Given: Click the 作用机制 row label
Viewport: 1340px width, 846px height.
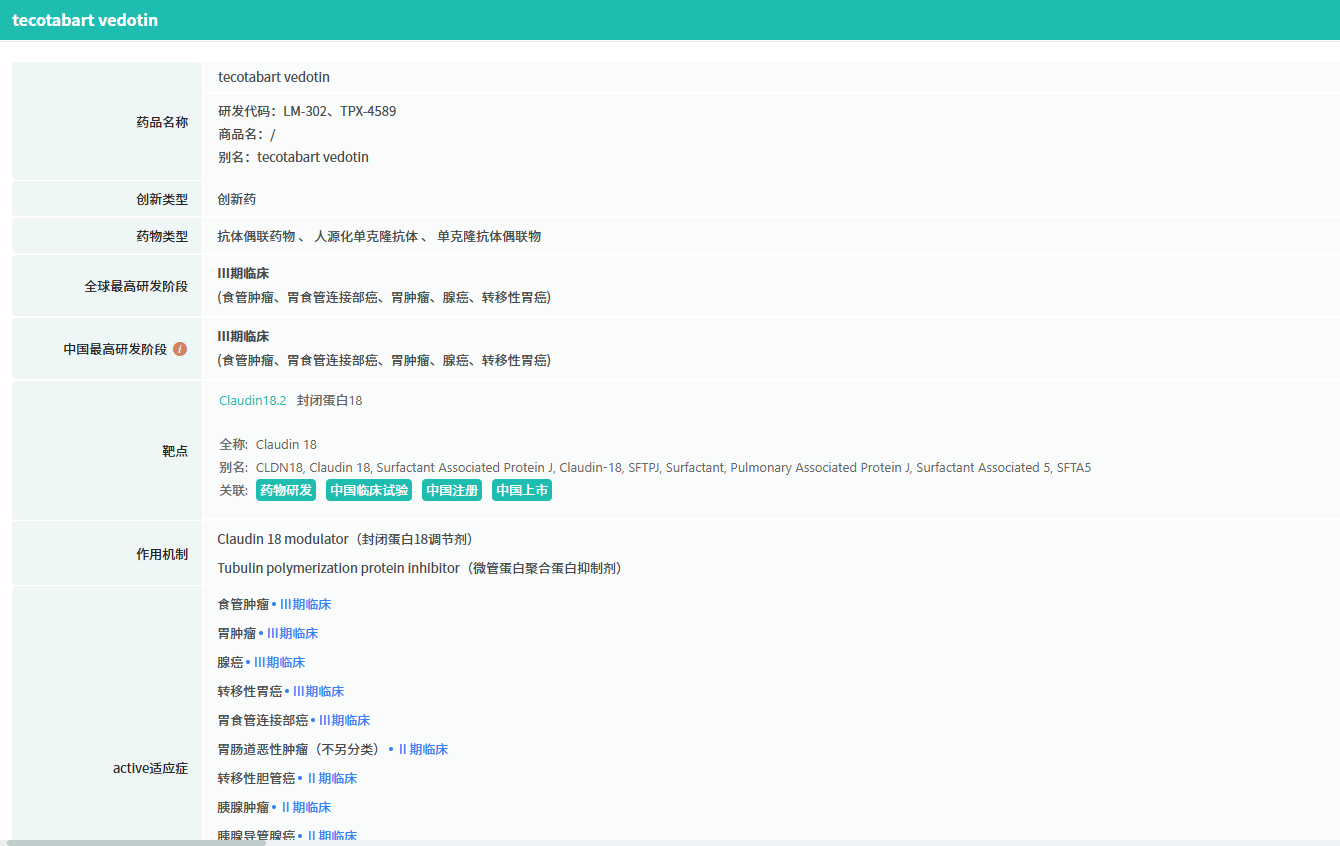Looking at the screenshot, I should coord(162,554).
